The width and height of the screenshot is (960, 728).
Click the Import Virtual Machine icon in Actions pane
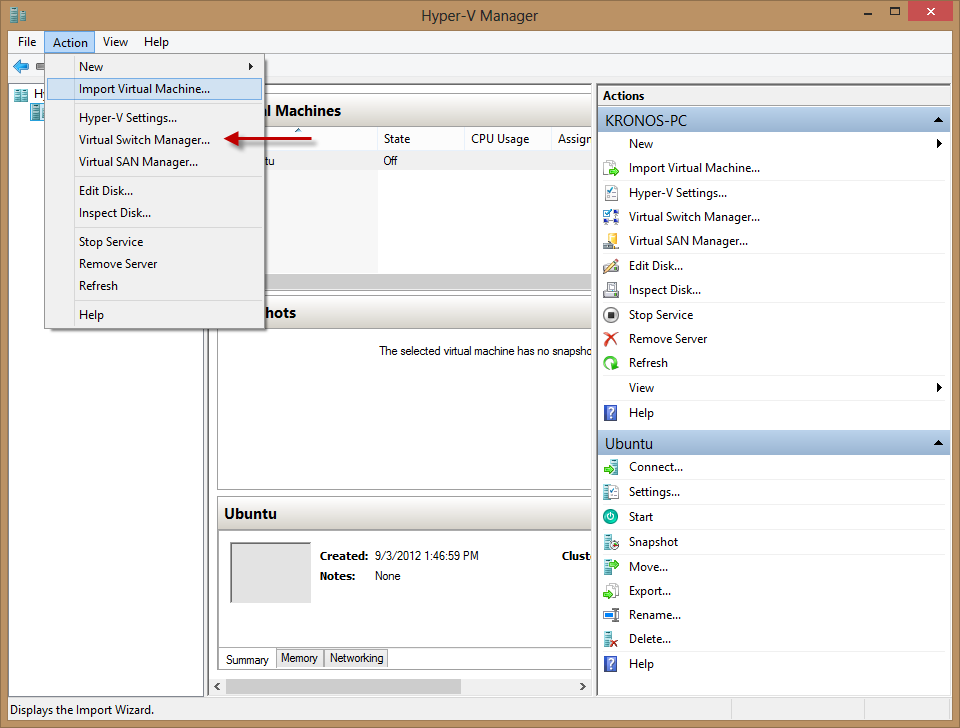(x=611, y=168)
